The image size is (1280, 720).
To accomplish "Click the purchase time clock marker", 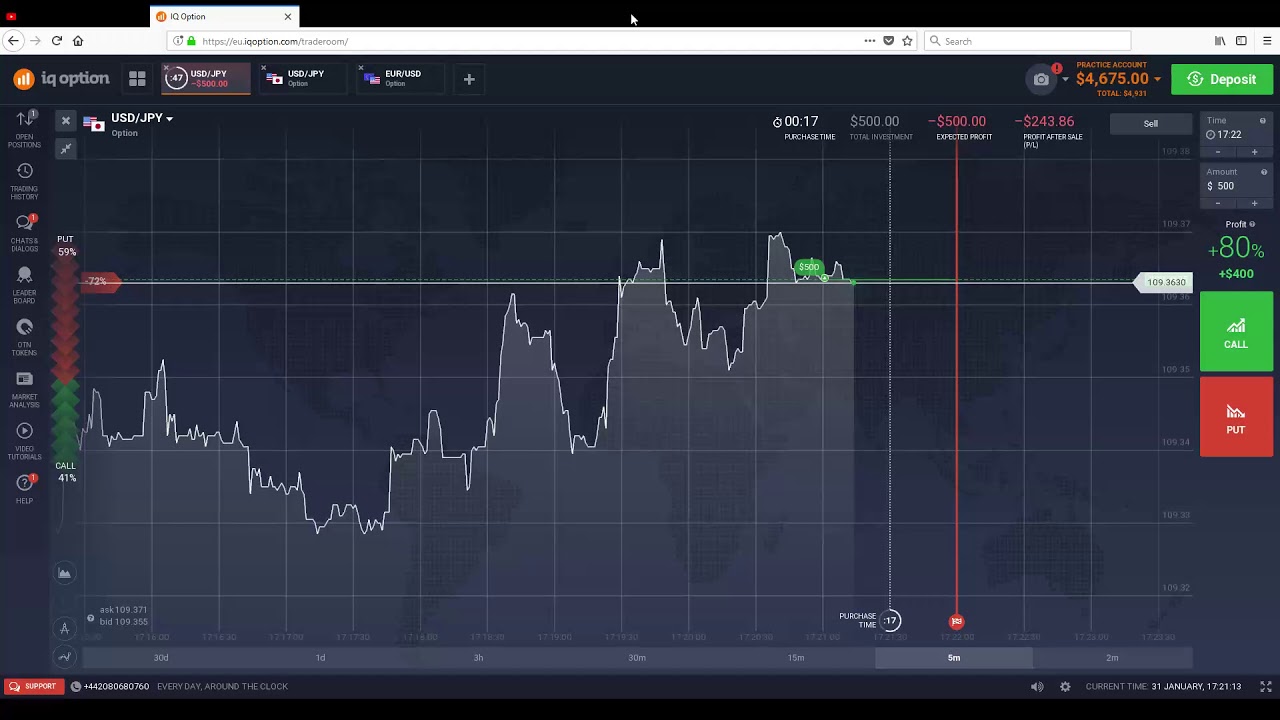I will pos(890,621).
